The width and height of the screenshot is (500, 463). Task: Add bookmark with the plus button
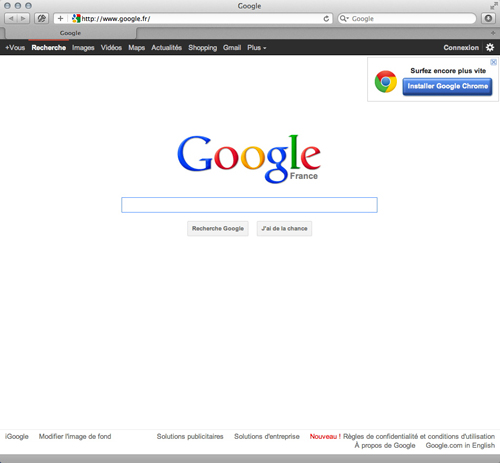point(60,18)
